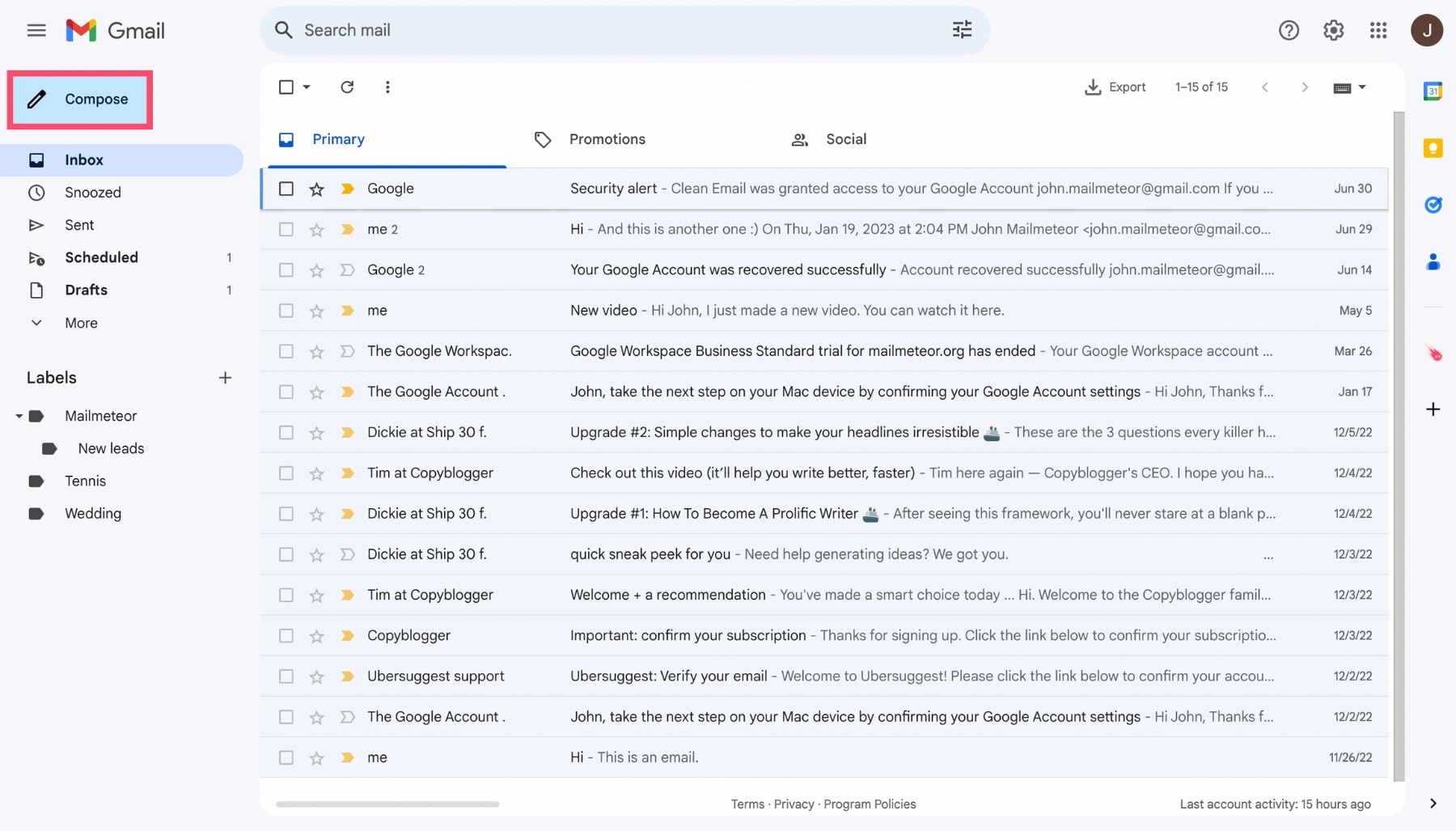Open the Program Policies link

pyautogui.click(x=870, y=804)
